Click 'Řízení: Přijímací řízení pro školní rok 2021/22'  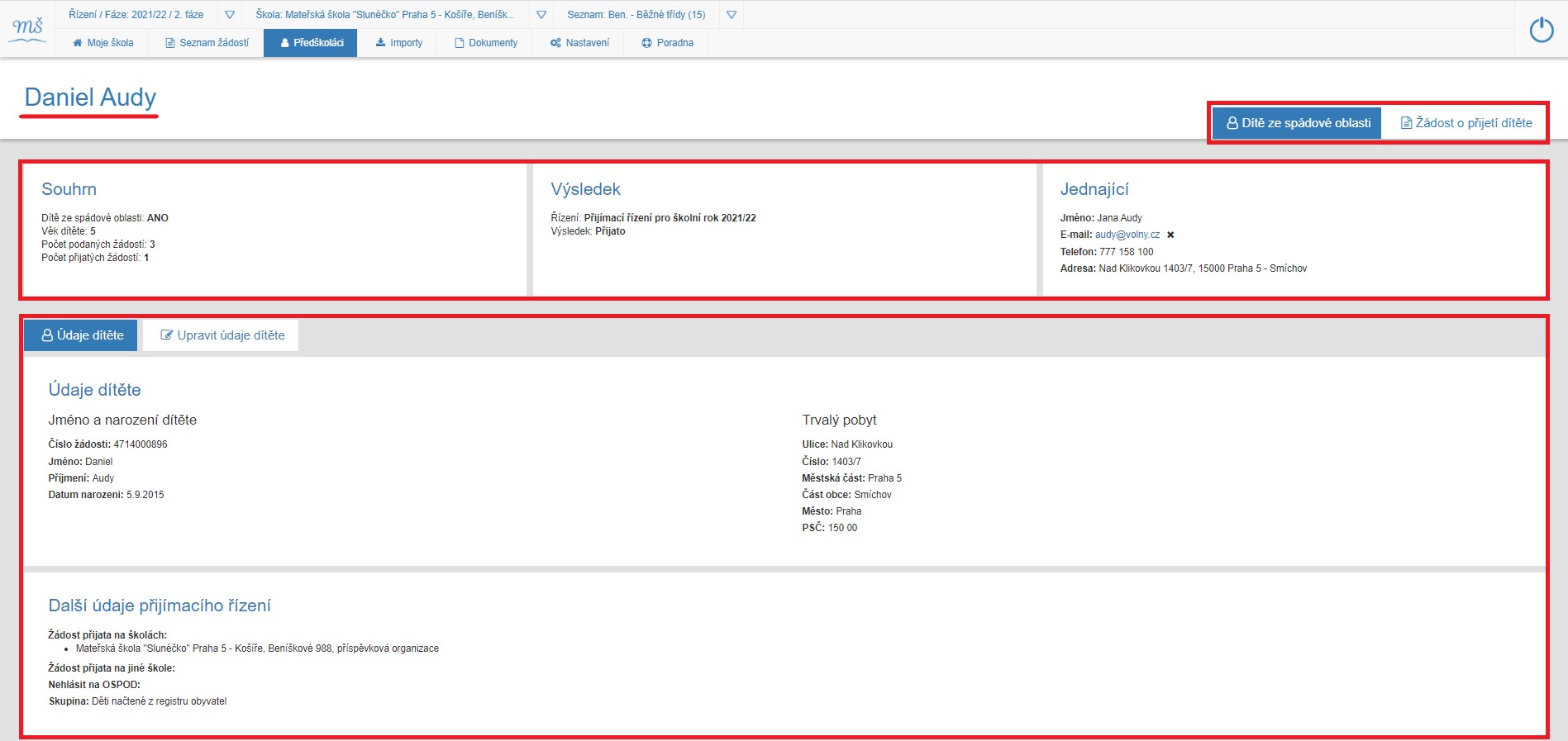point(653,218)
